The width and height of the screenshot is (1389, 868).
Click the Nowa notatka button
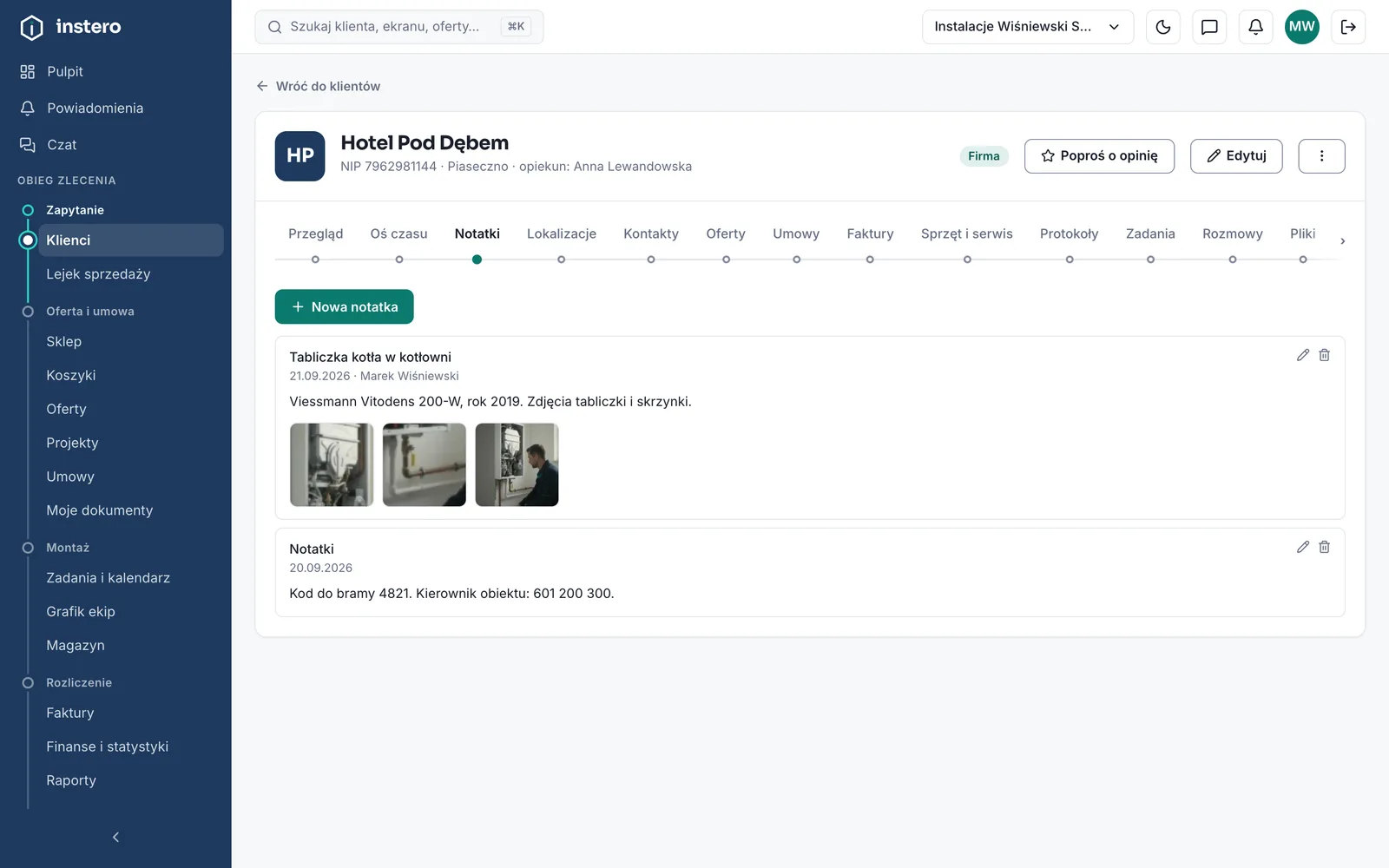pos(345,307)
